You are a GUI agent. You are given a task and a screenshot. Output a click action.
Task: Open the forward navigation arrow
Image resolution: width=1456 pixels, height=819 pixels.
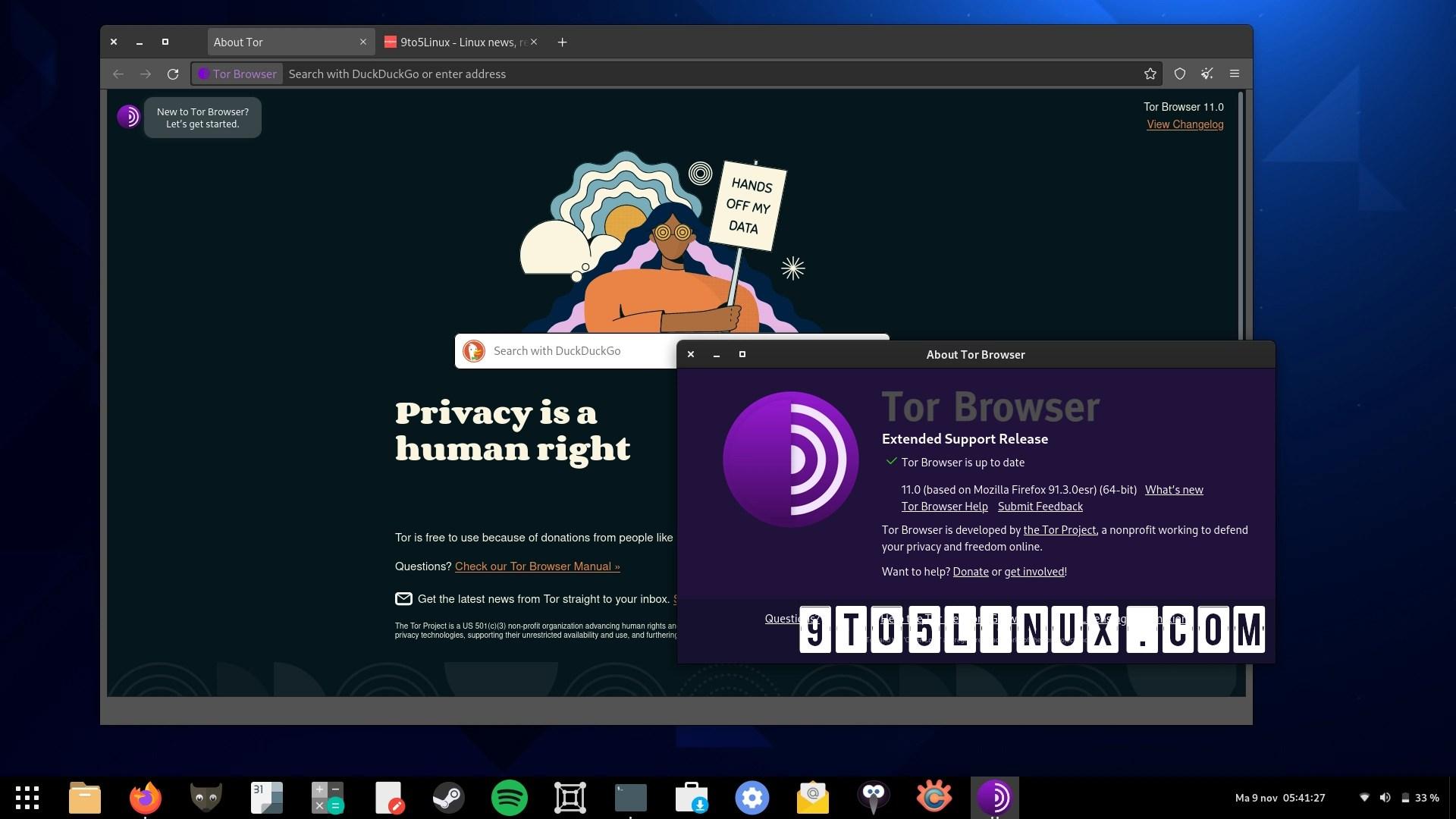(x=146, y=74)
